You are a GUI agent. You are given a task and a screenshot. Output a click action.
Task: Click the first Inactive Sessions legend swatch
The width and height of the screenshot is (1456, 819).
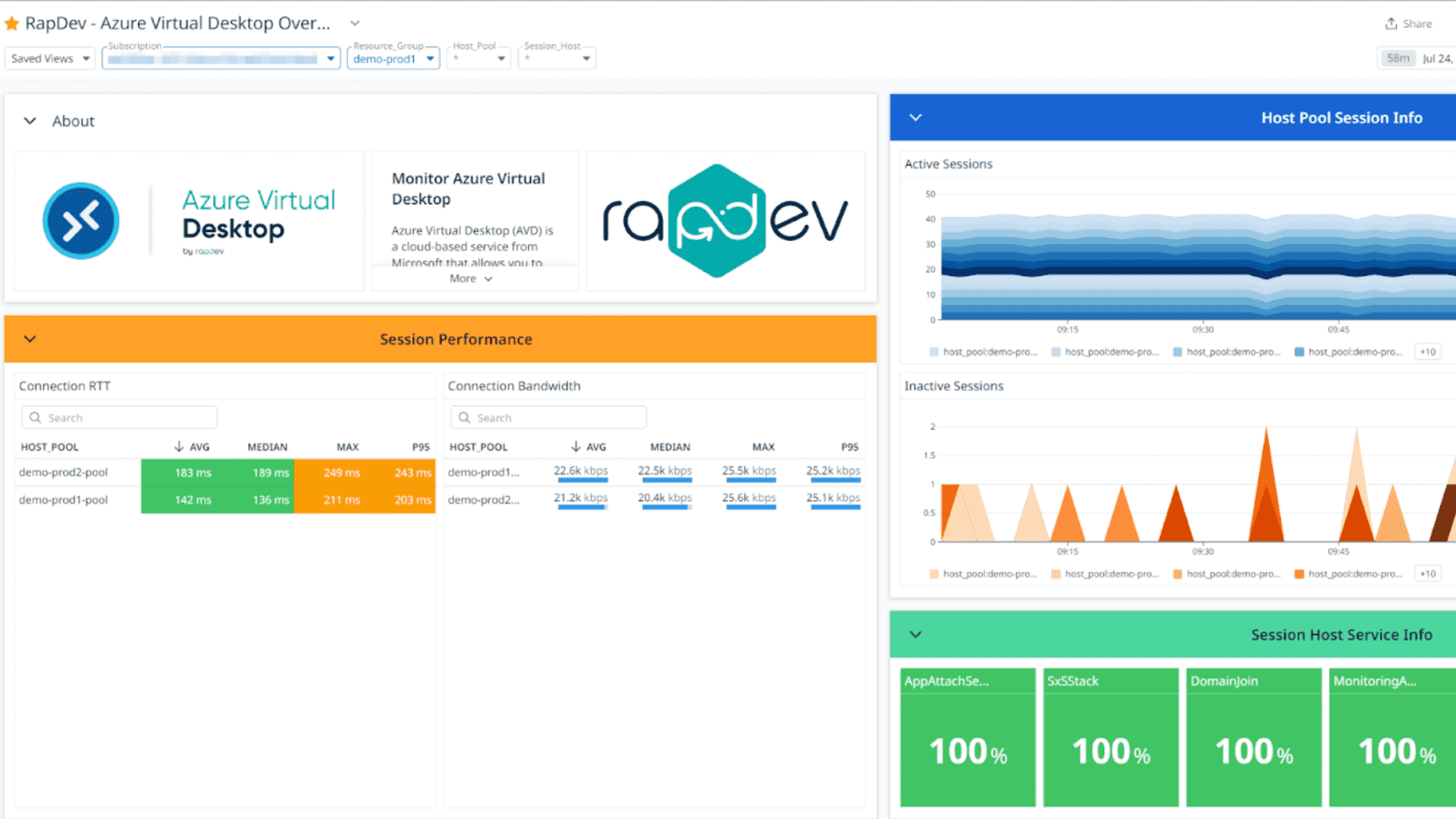click(934, 574)
